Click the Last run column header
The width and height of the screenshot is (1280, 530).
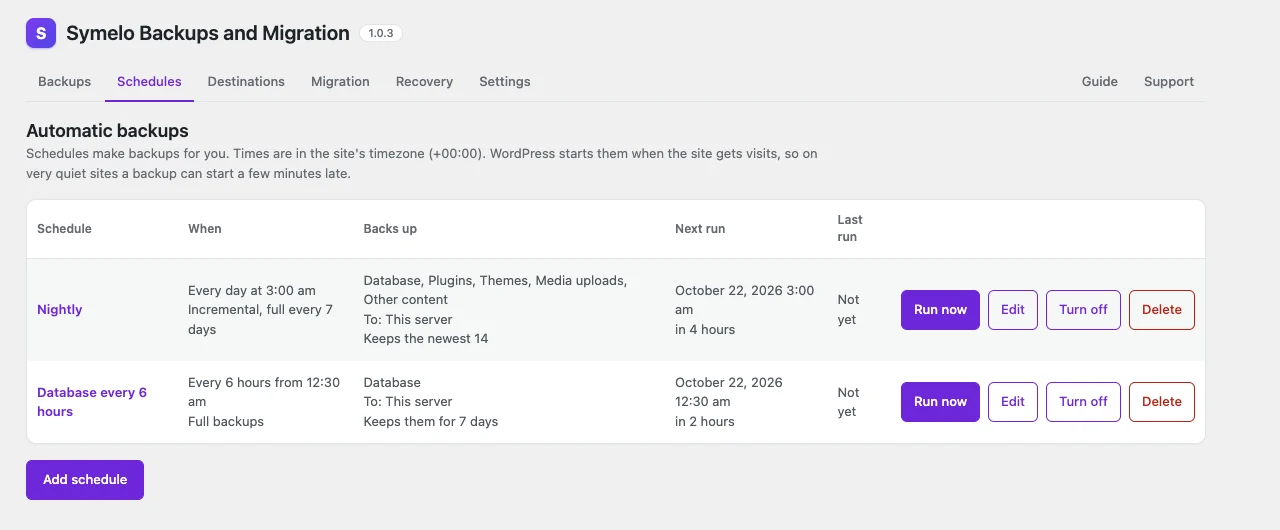coord(850,229)
